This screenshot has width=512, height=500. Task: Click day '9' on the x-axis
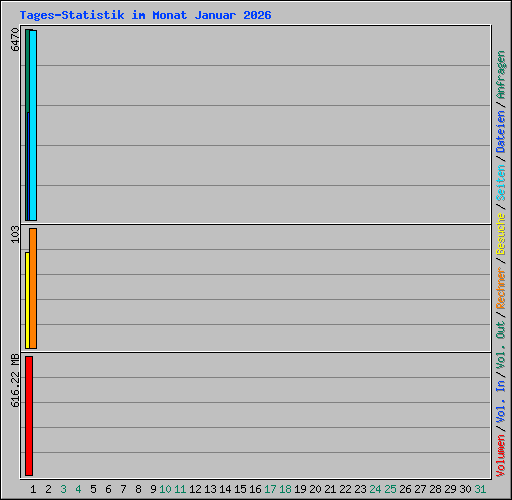click(x=153, y=489)
